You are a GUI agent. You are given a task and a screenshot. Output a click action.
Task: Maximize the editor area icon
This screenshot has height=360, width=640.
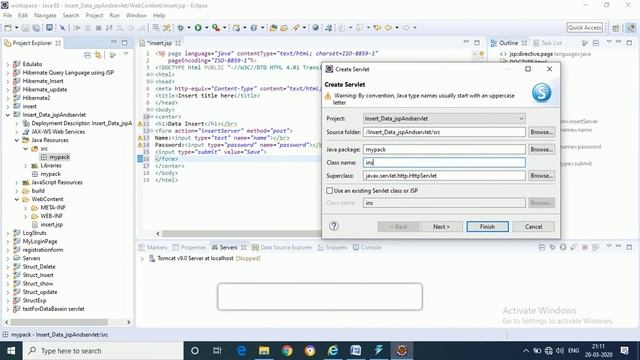point(477,42)
